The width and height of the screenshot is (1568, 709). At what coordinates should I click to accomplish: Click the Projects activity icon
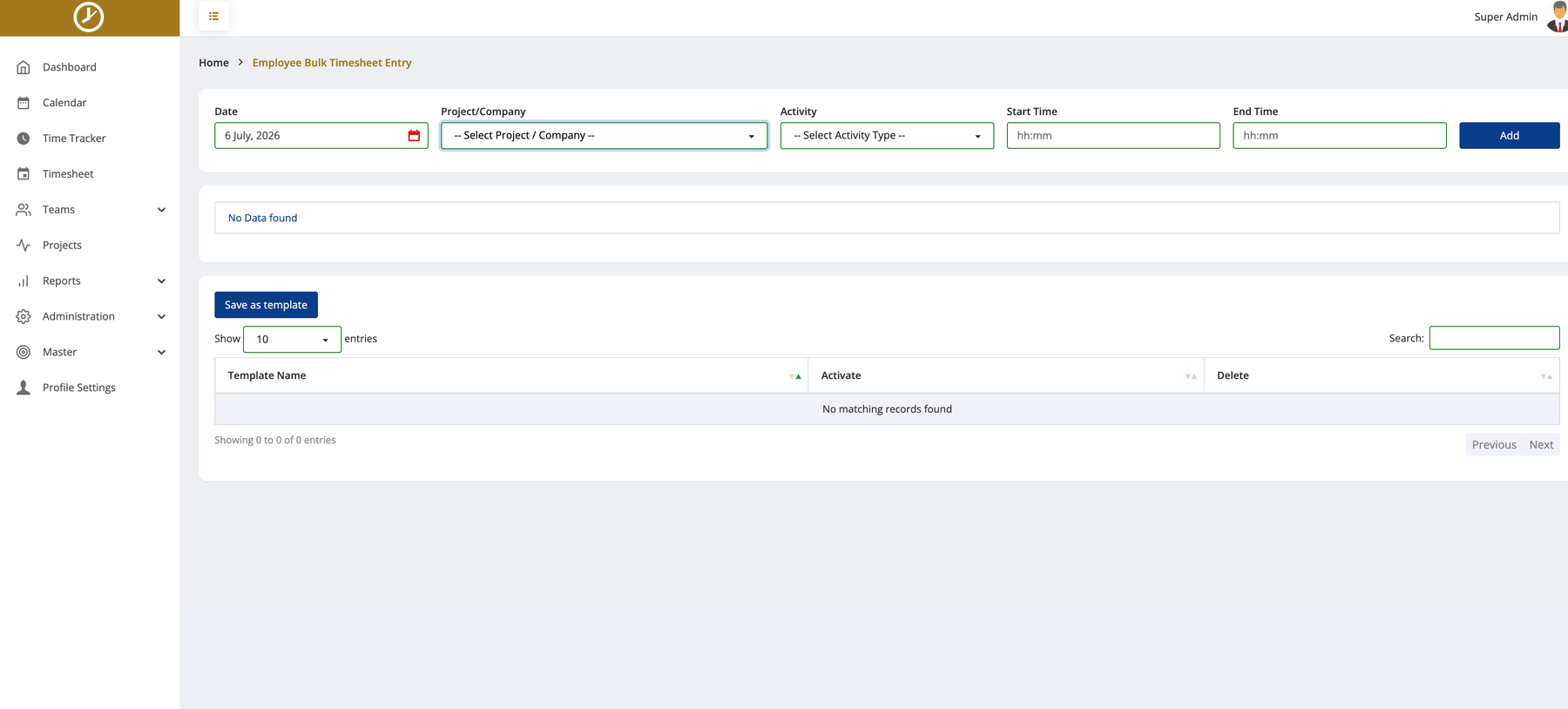pyautogui.click(x=24, y=246)
